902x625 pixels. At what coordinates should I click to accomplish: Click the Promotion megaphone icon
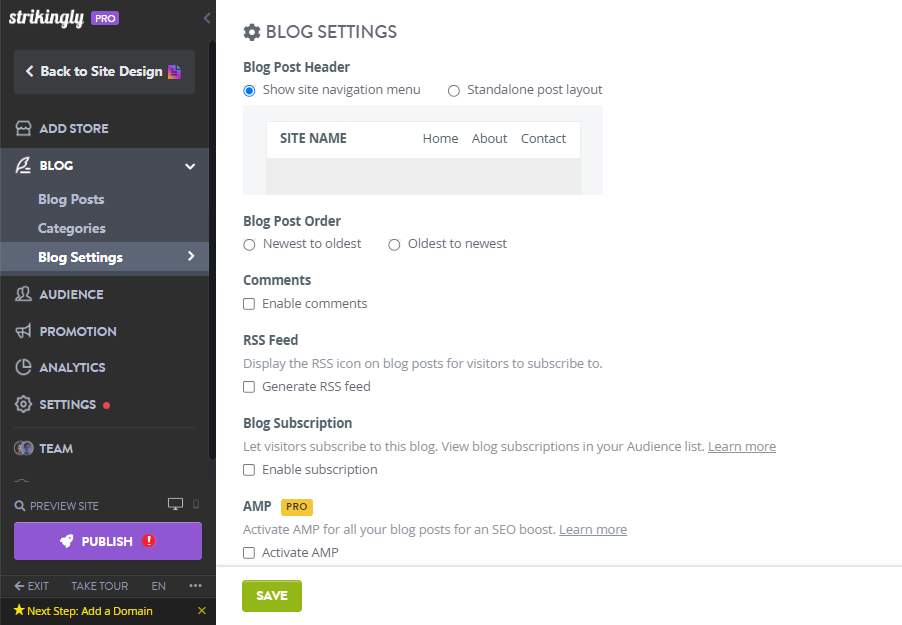pyautogui.click(x=23, y=332)
